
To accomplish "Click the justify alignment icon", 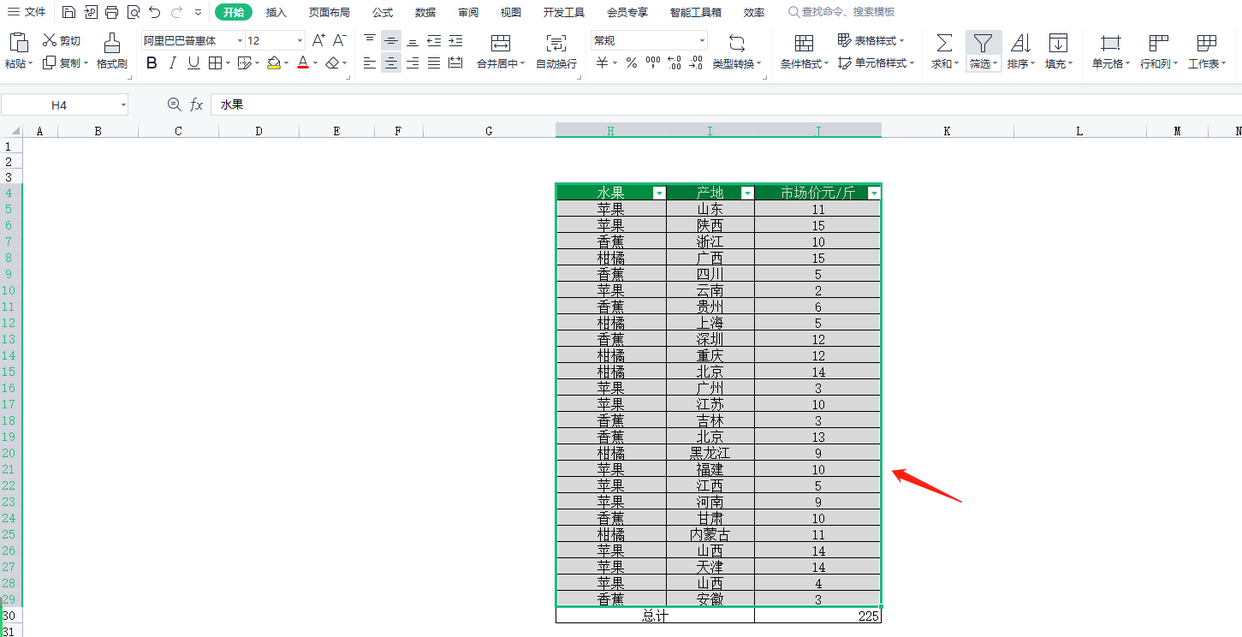I will (x=434, y=63).
